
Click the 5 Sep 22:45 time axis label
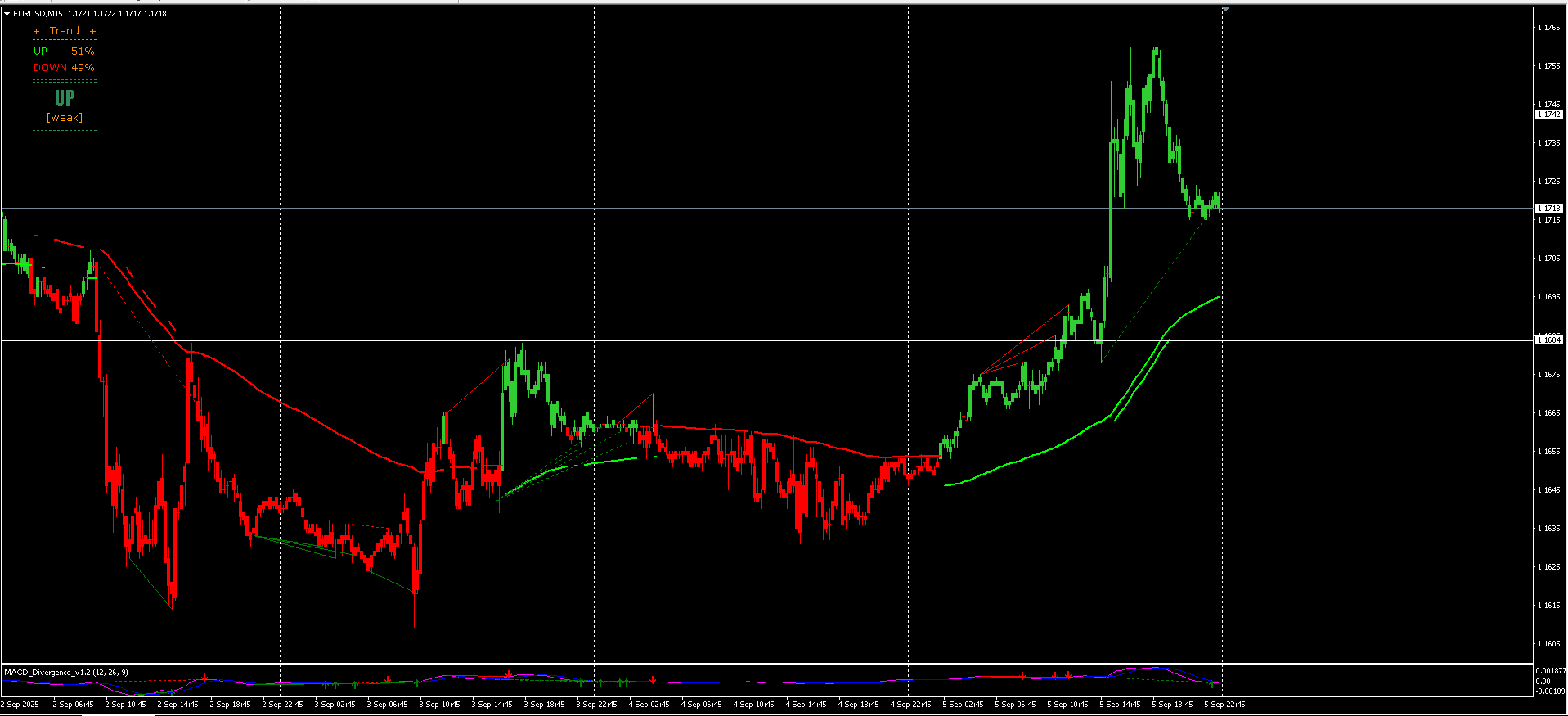(x=1224, y=705)
